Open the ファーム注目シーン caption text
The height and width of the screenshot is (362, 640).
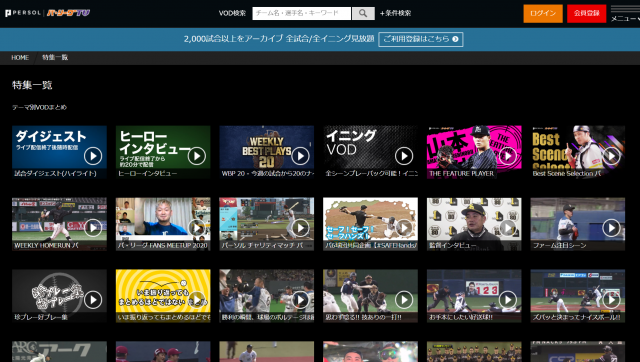(560, 245)
